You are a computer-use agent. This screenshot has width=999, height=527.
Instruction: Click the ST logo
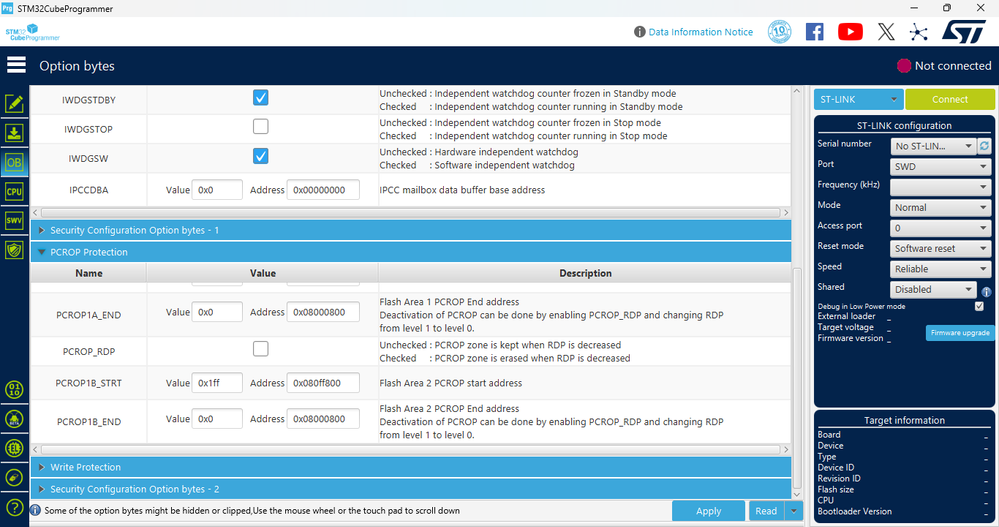964,31
